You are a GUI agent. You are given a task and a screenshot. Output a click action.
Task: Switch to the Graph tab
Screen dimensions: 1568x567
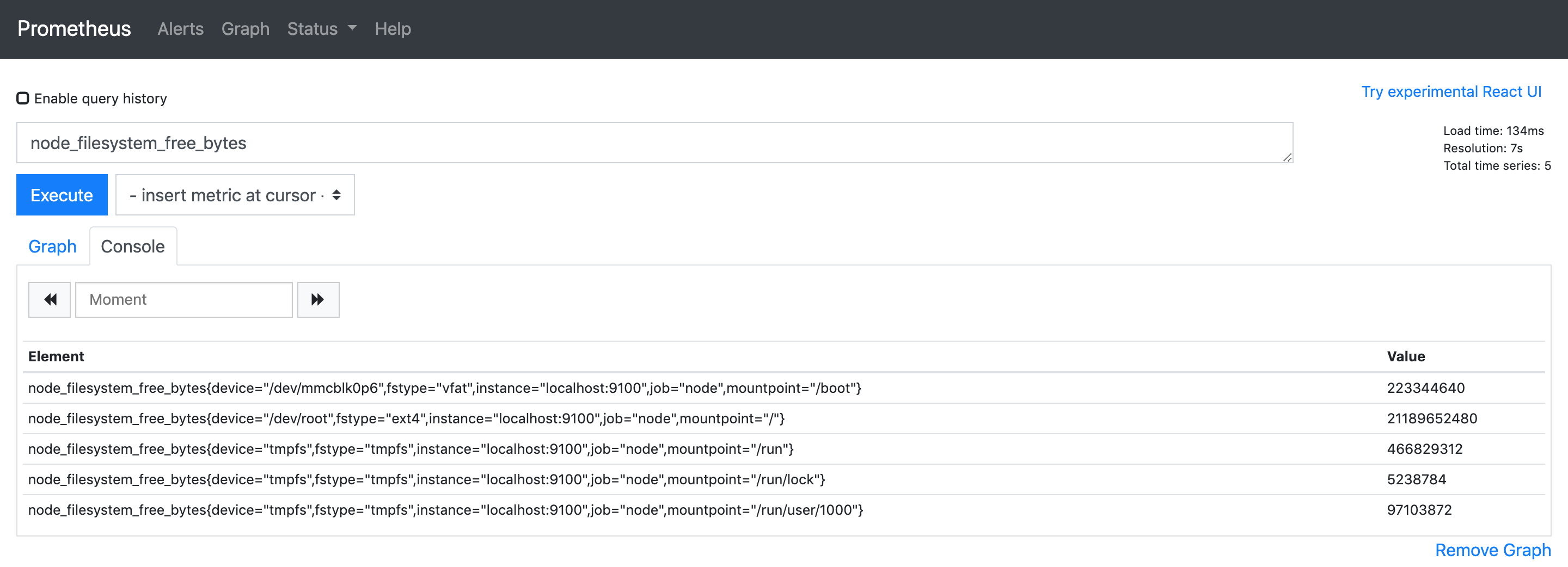pos(52,246)
